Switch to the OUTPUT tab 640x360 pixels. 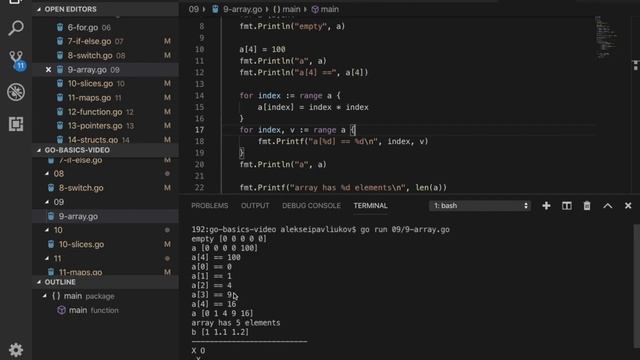pyautogui.click(x=255, y=206)
